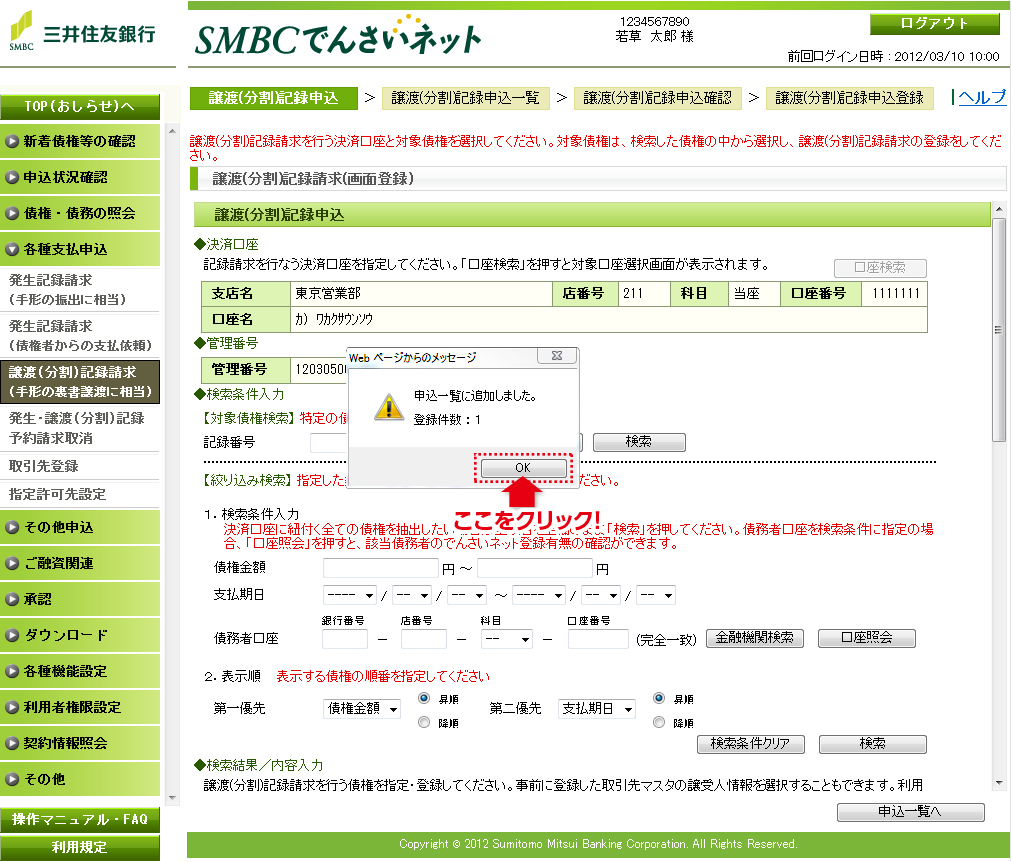Image resolution: width=1012 pixels, height=862 pixels.
Task: Open 操作マニュアル・FAQ
Action: 80,819
